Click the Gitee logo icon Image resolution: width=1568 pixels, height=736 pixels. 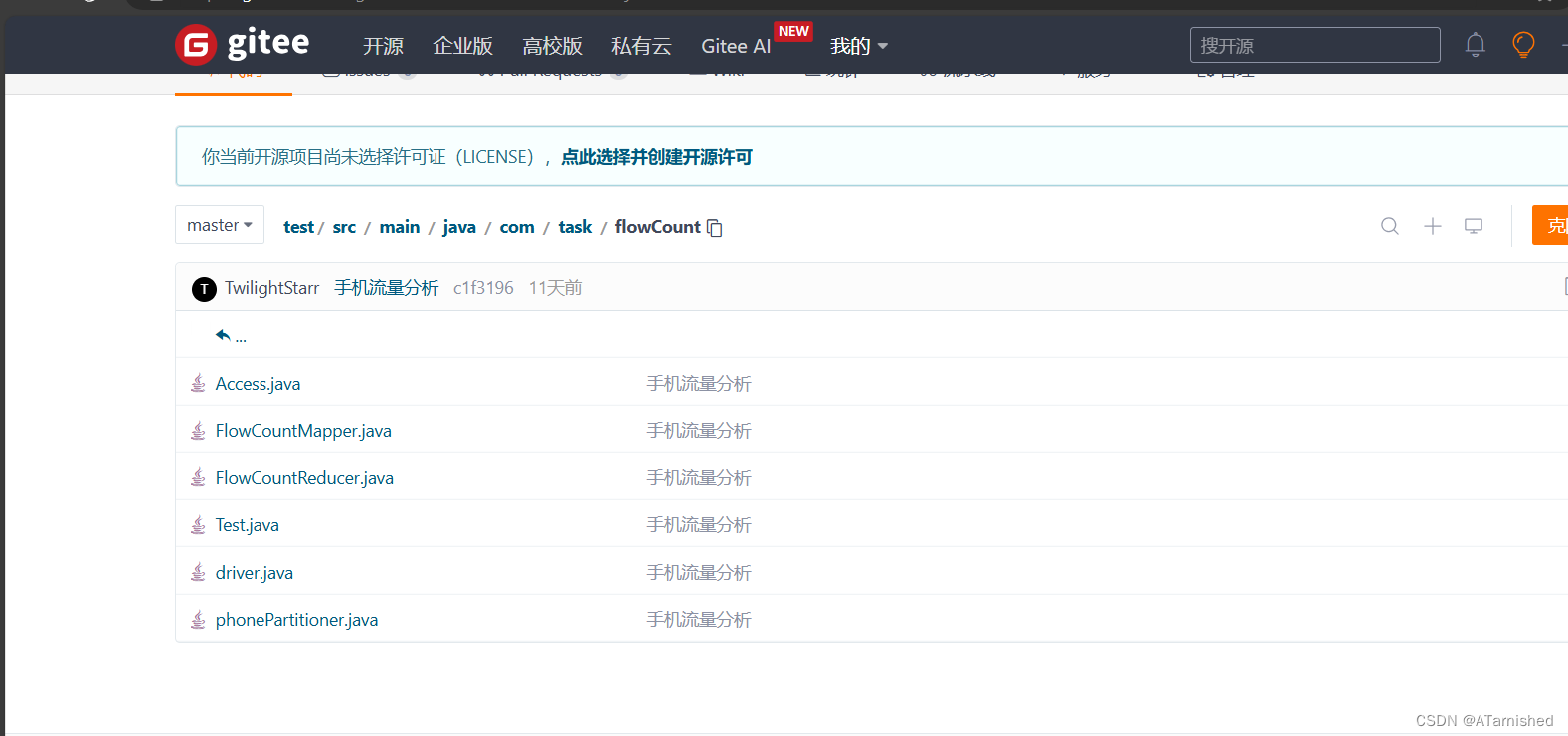[196, 45]
